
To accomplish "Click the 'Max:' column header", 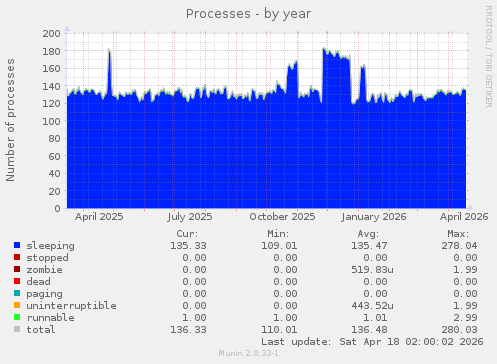I will (x=458, y=234).
